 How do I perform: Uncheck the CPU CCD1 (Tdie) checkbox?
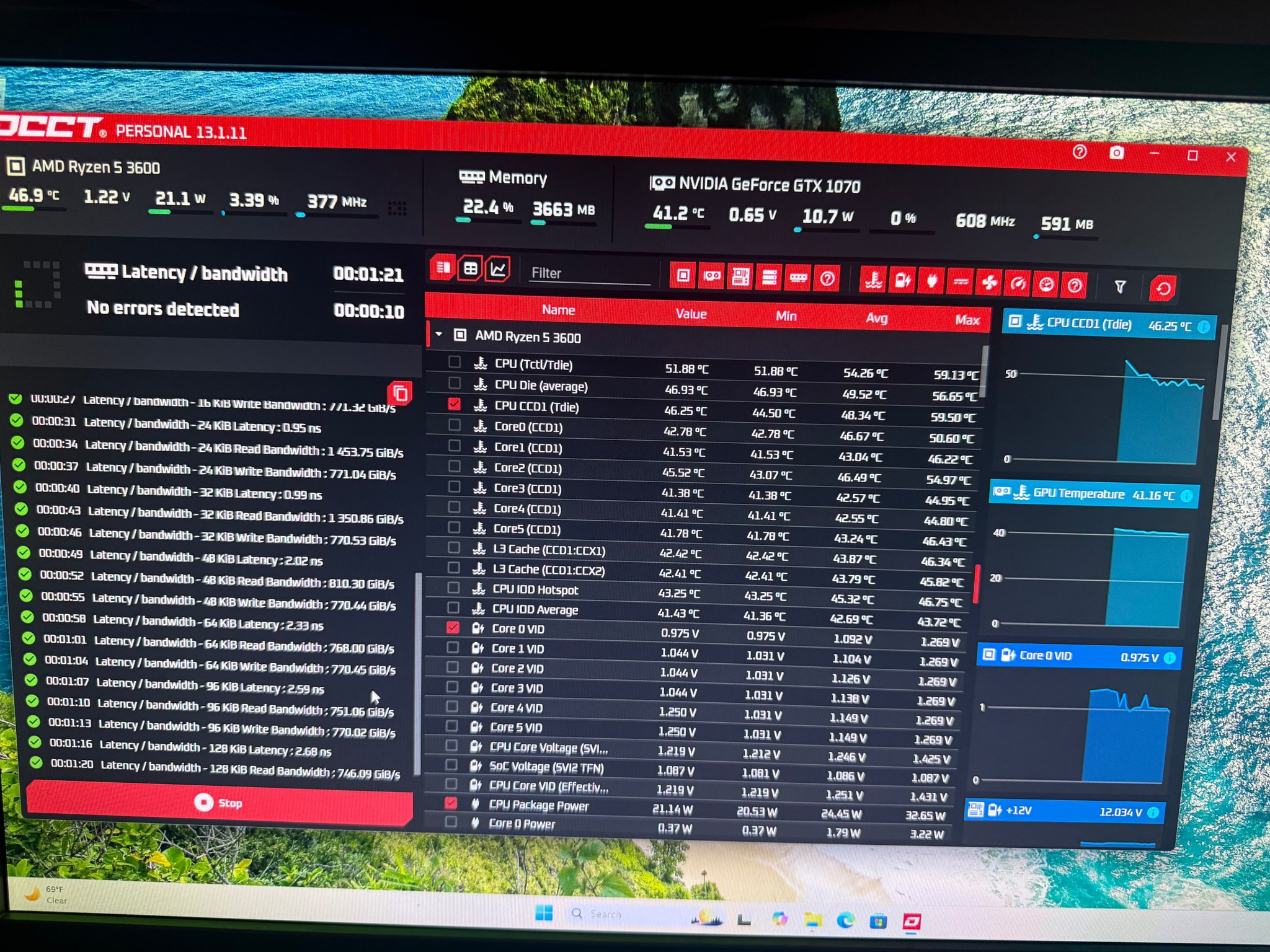454,404
